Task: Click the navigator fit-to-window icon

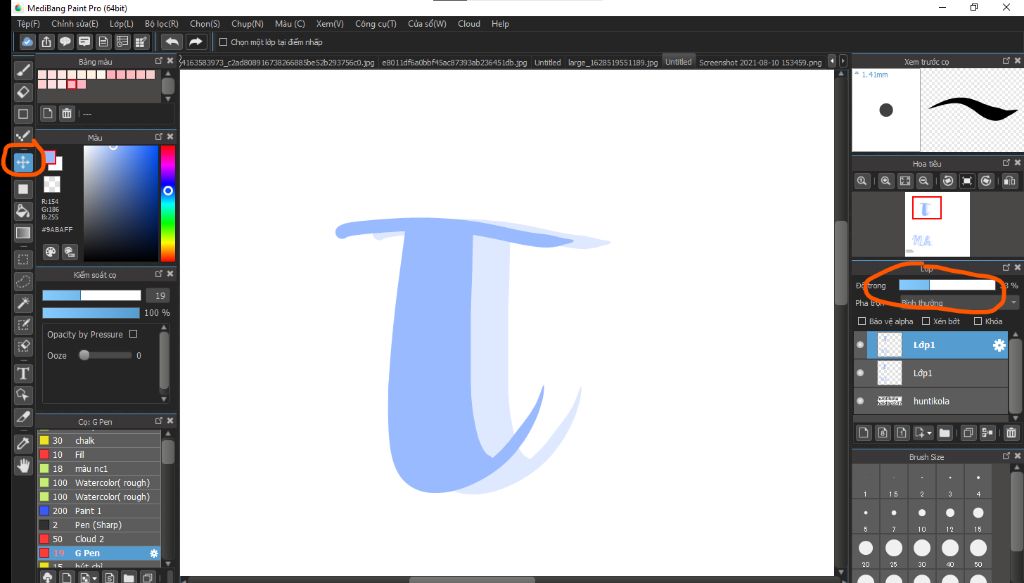Action: click(x=904, y=181)
